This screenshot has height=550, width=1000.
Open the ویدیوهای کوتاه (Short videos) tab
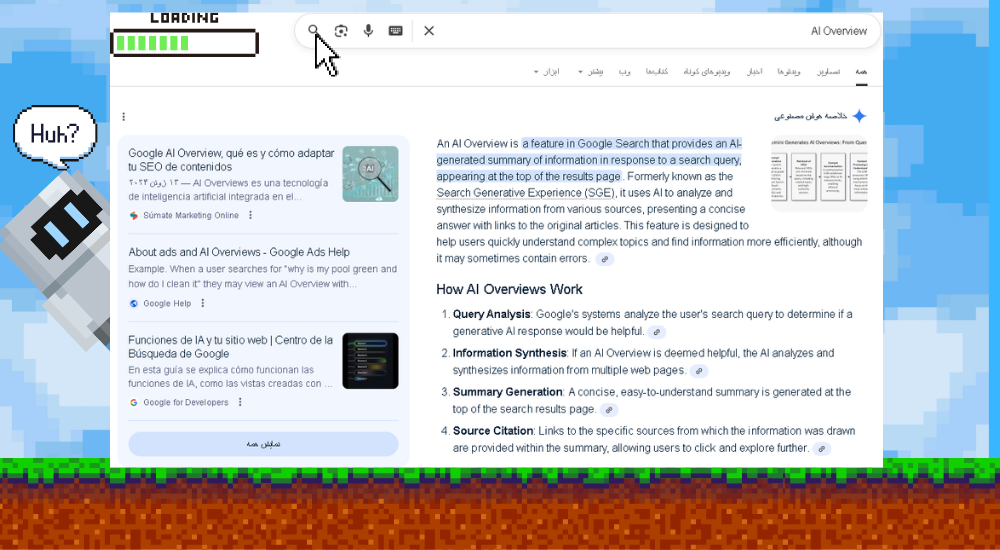tap(707, 71)
